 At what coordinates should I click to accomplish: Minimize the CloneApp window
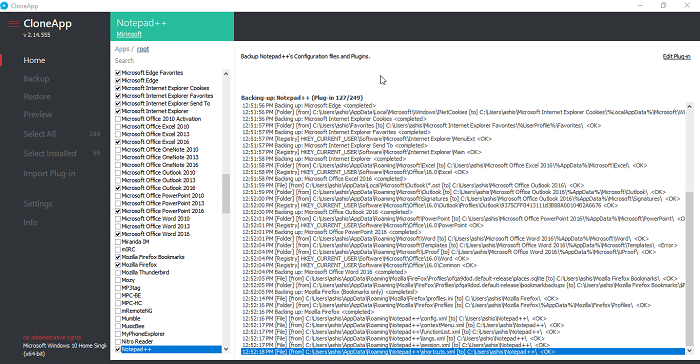click(641, 5)
